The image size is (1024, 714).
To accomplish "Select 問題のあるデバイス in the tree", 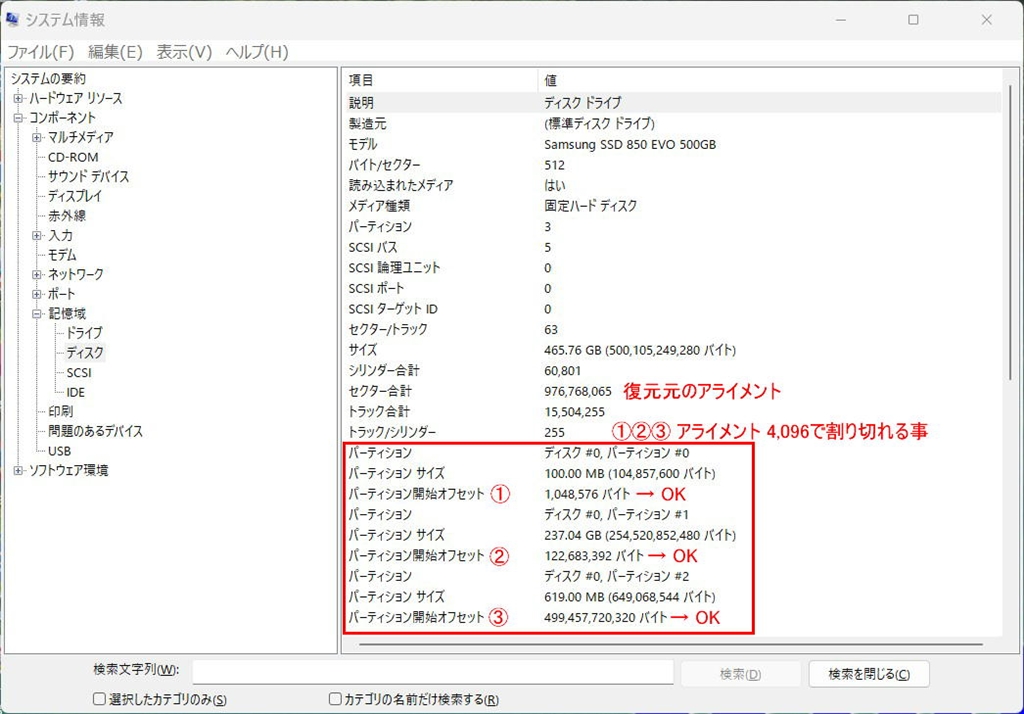I will point(95,431).
